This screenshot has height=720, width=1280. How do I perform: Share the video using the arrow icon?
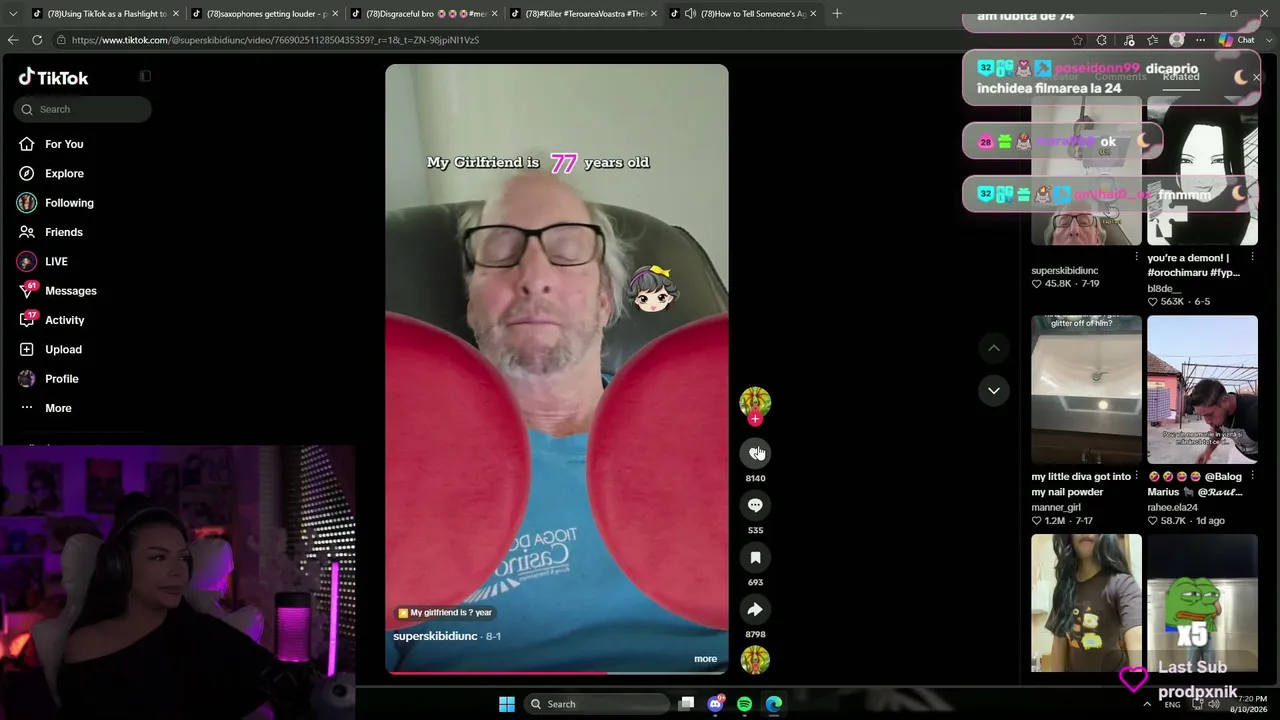[755, 609]
